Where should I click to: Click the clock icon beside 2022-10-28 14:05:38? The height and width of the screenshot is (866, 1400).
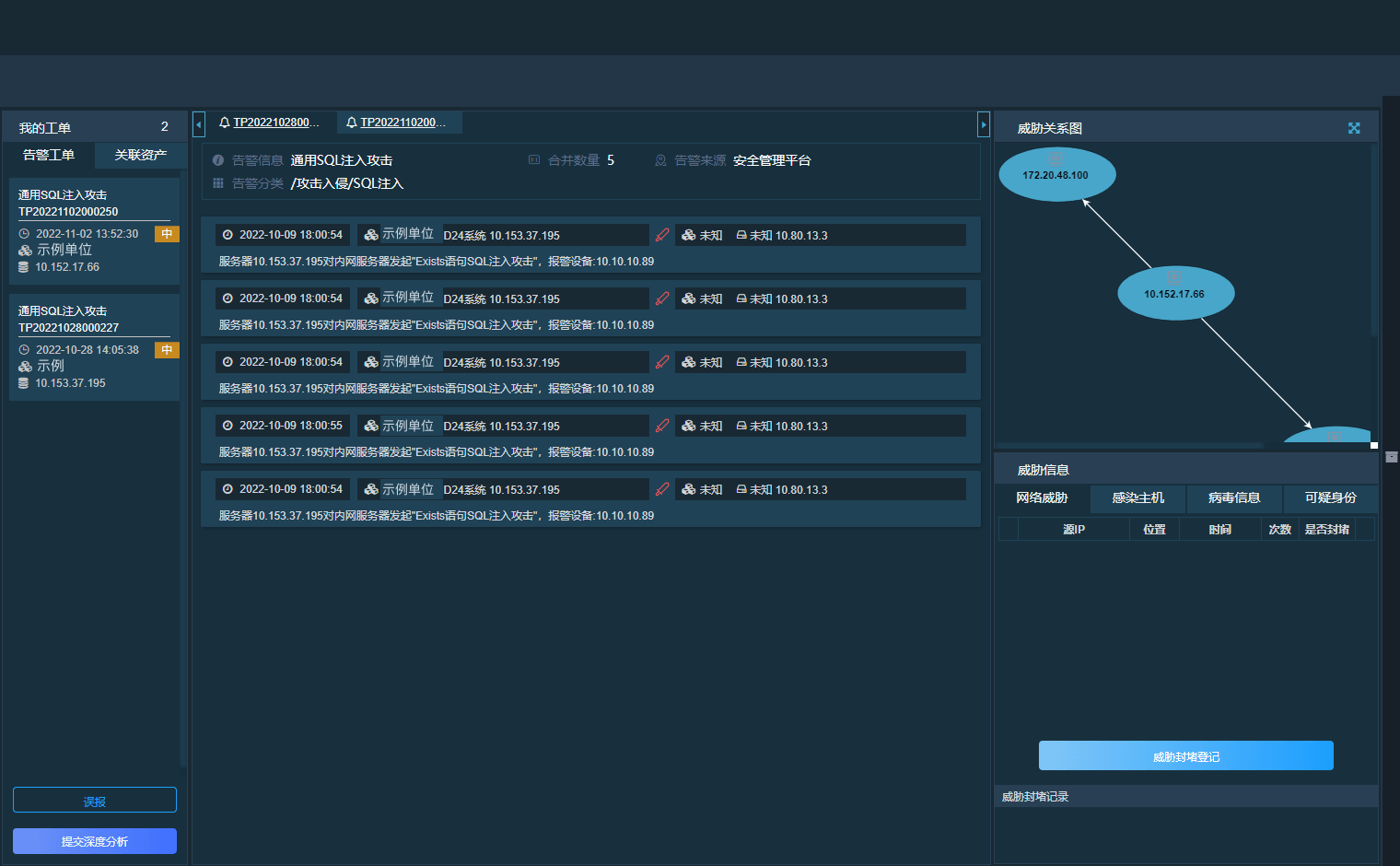24,350
